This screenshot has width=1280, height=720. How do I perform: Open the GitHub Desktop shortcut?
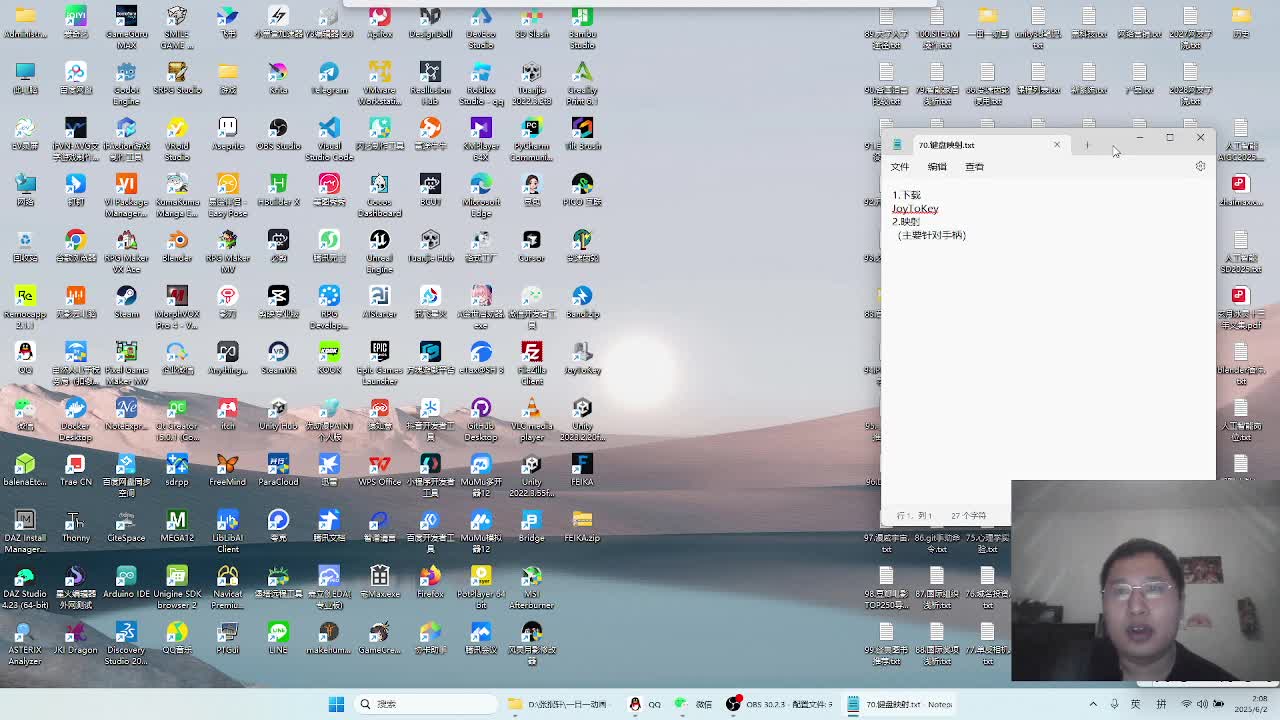point(481,419)
